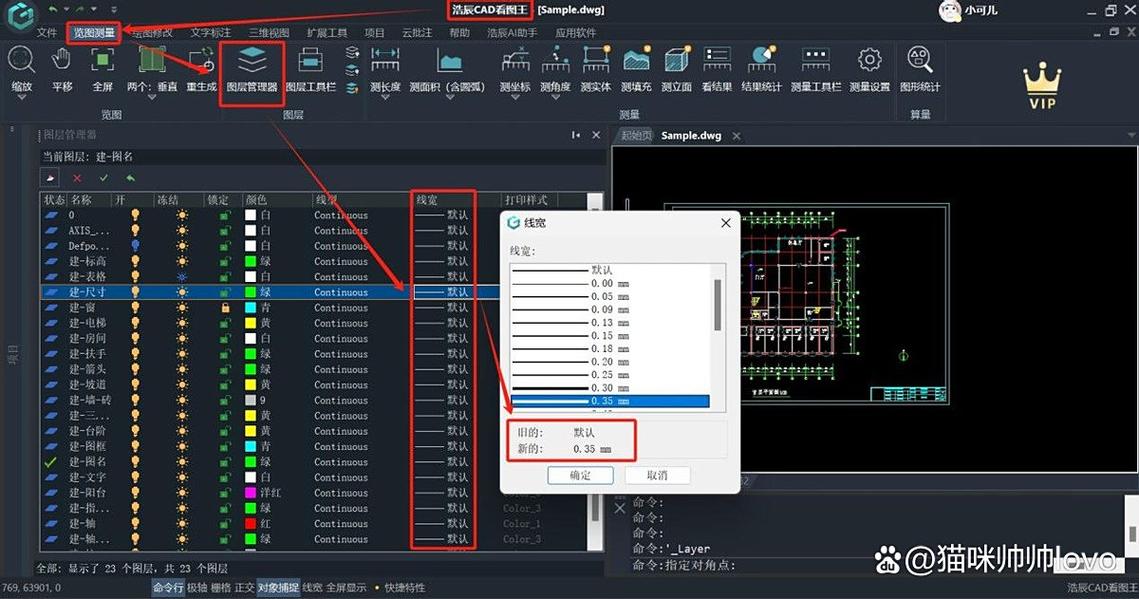Cancel lineweight dialog with 取消
The width and height of the screenshot is (1139, 599).
[657, 475]
